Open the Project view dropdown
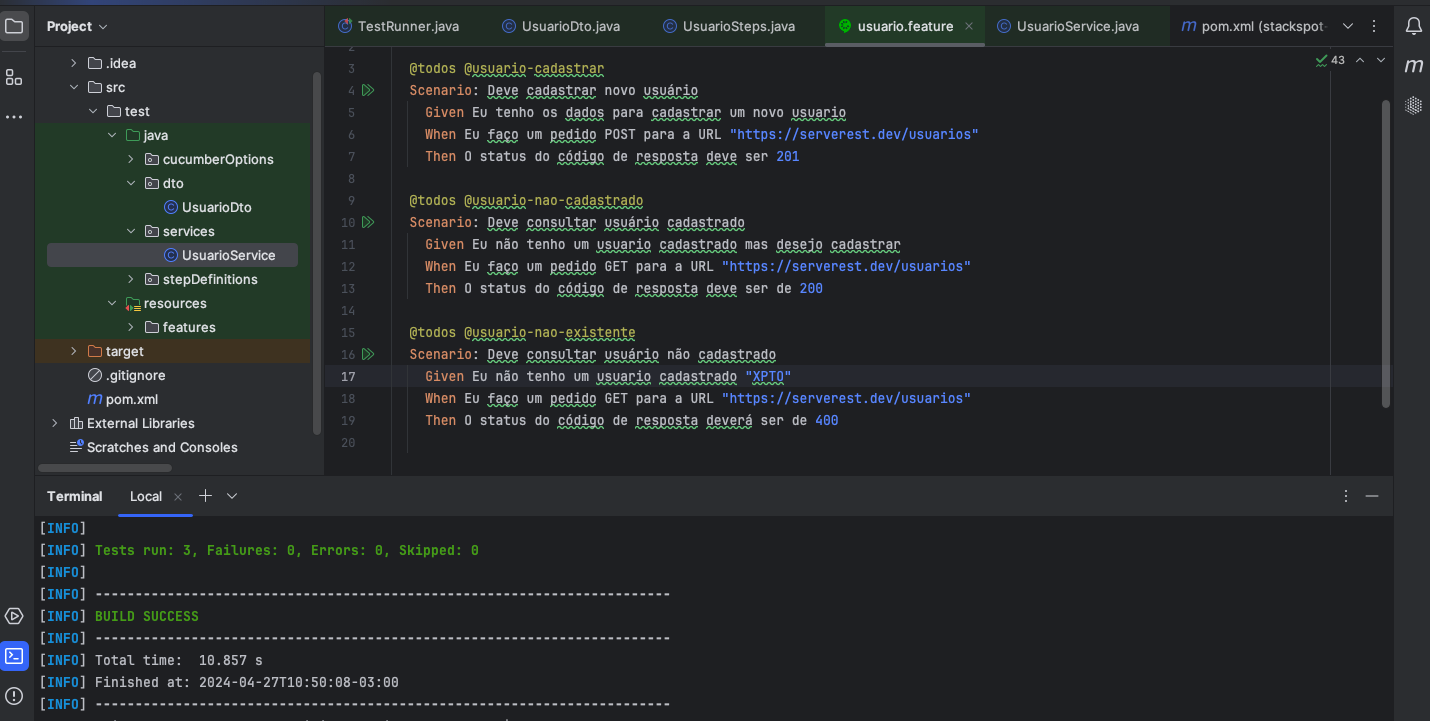Viewport: 1430px width, 721px height. 77,26
